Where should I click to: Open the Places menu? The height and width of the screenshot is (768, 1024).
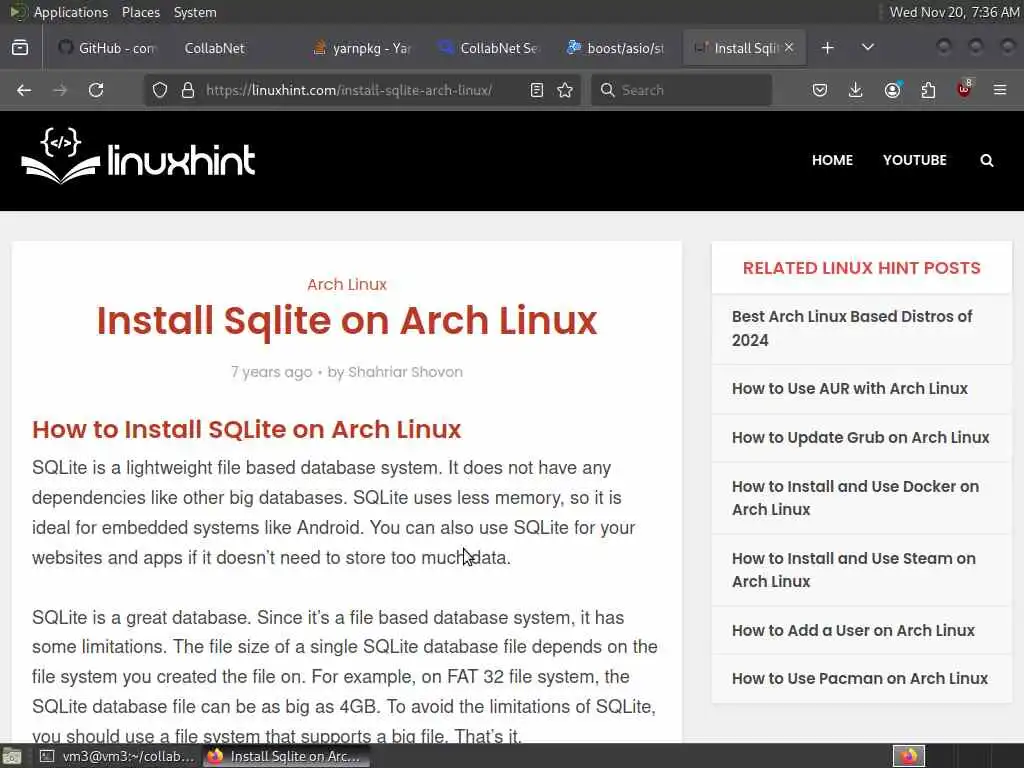click(x=140, y=12)
